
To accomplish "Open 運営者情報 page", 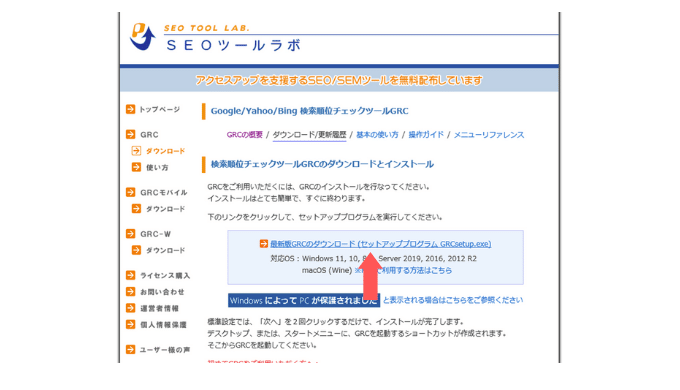I will (x=159, y=308).
